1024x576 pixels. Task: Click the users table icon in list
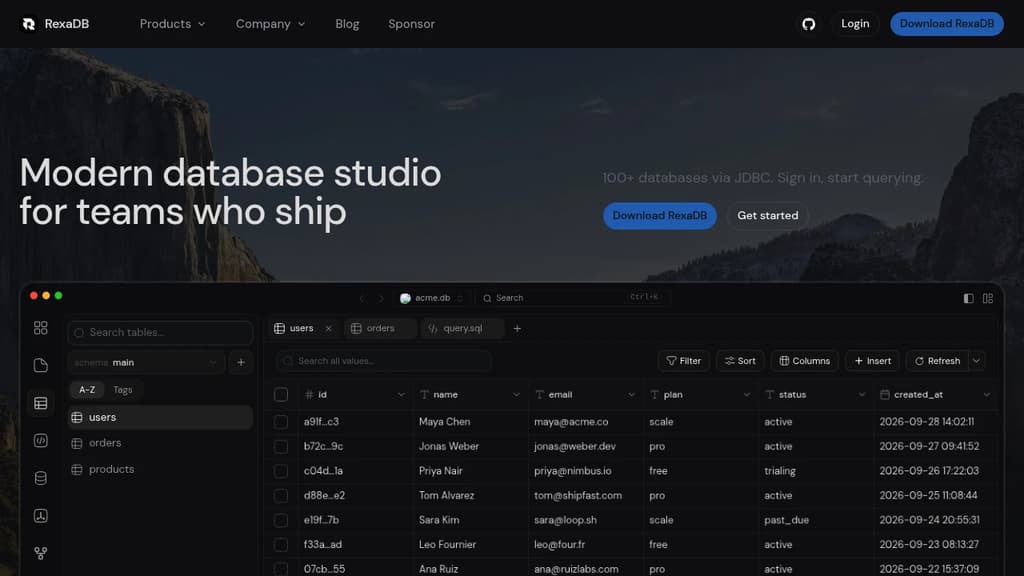77,417
